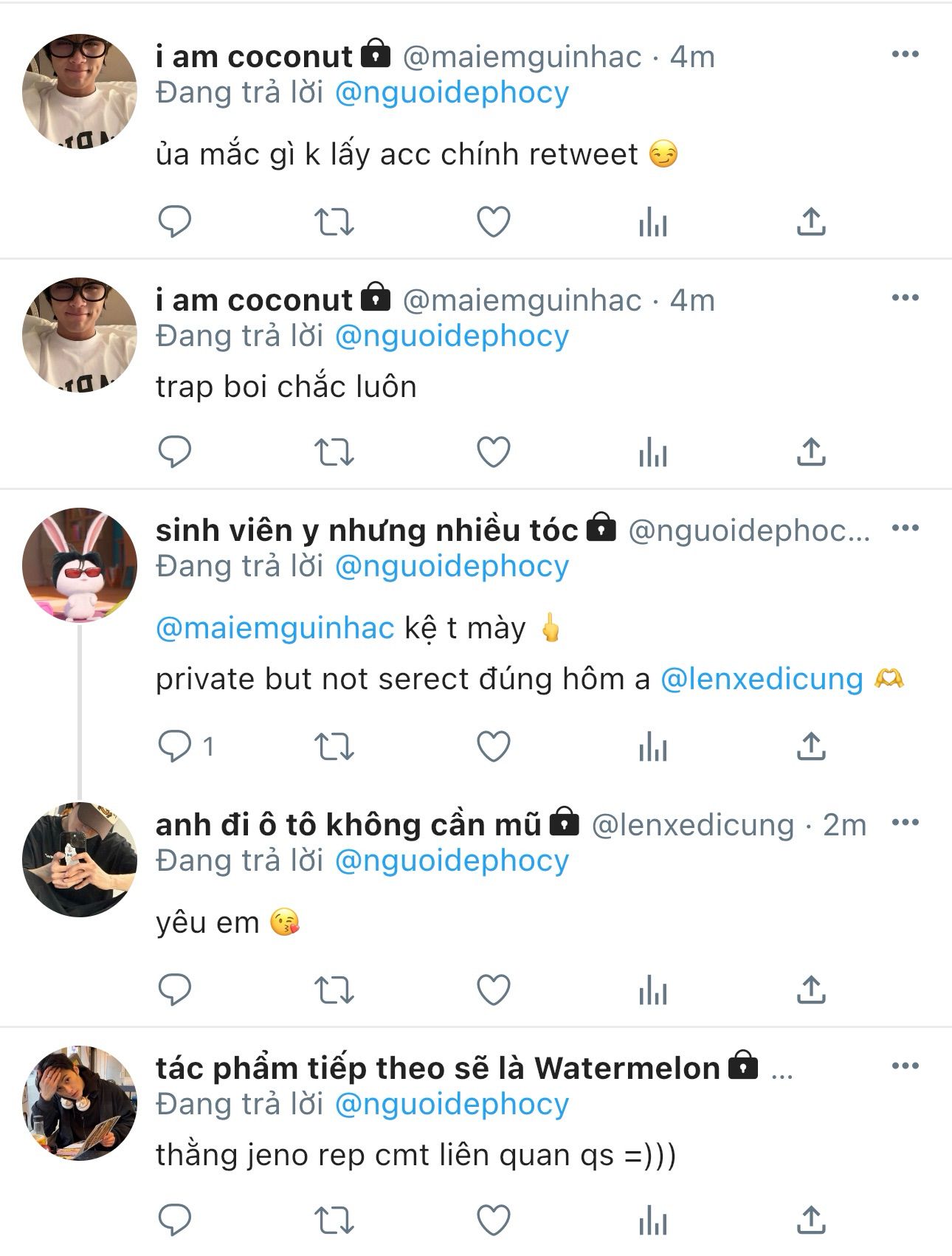Open 'anh đi ô tô không cần mũ' profile name
Viewport: 952px width, 1256px height.
click(348, 825)
